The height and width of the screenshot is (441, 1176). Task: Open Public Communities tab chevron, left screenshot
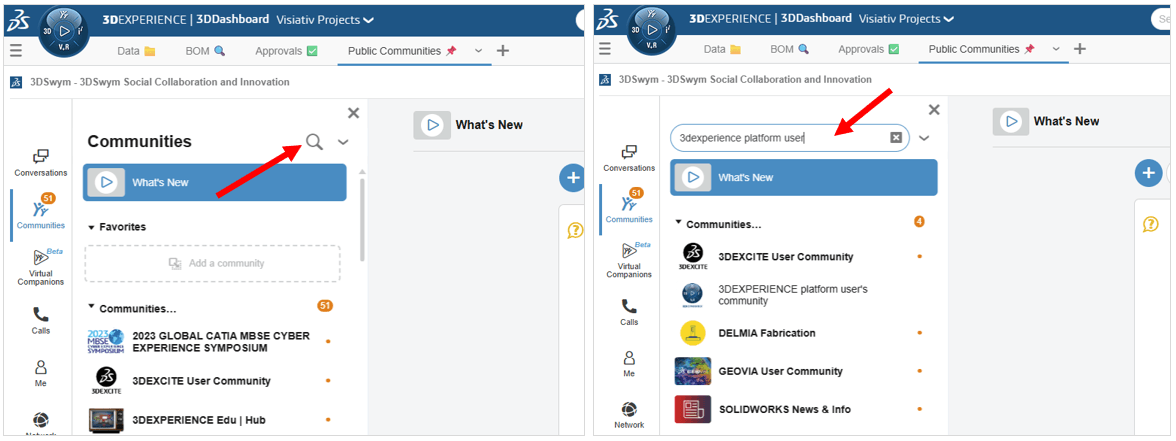[478, 51]
